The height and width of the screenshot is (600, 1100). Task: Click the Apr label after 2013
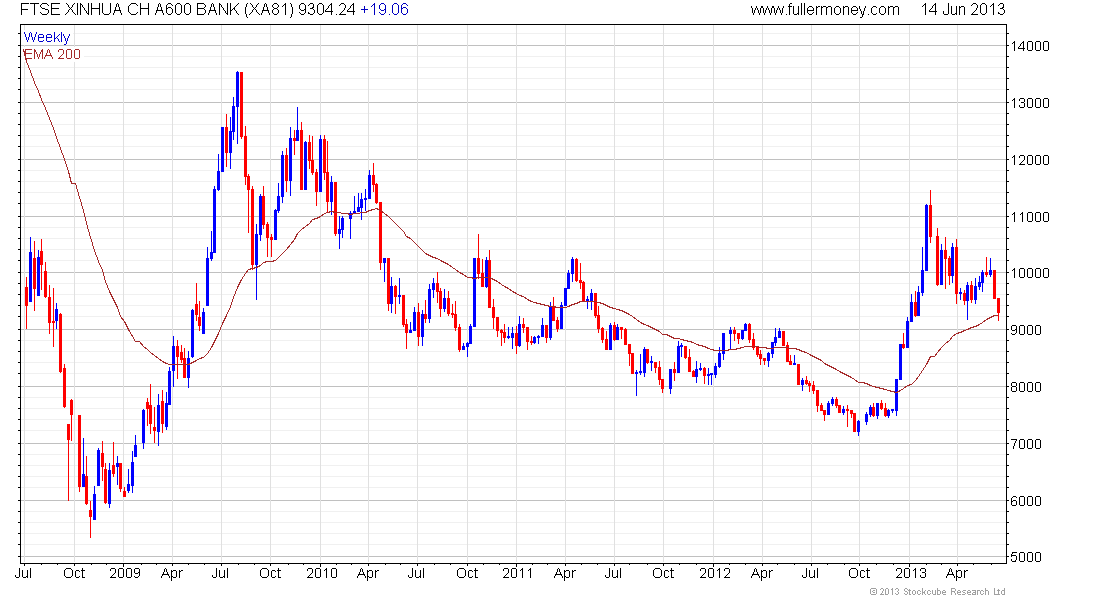[x=957, y=573]
